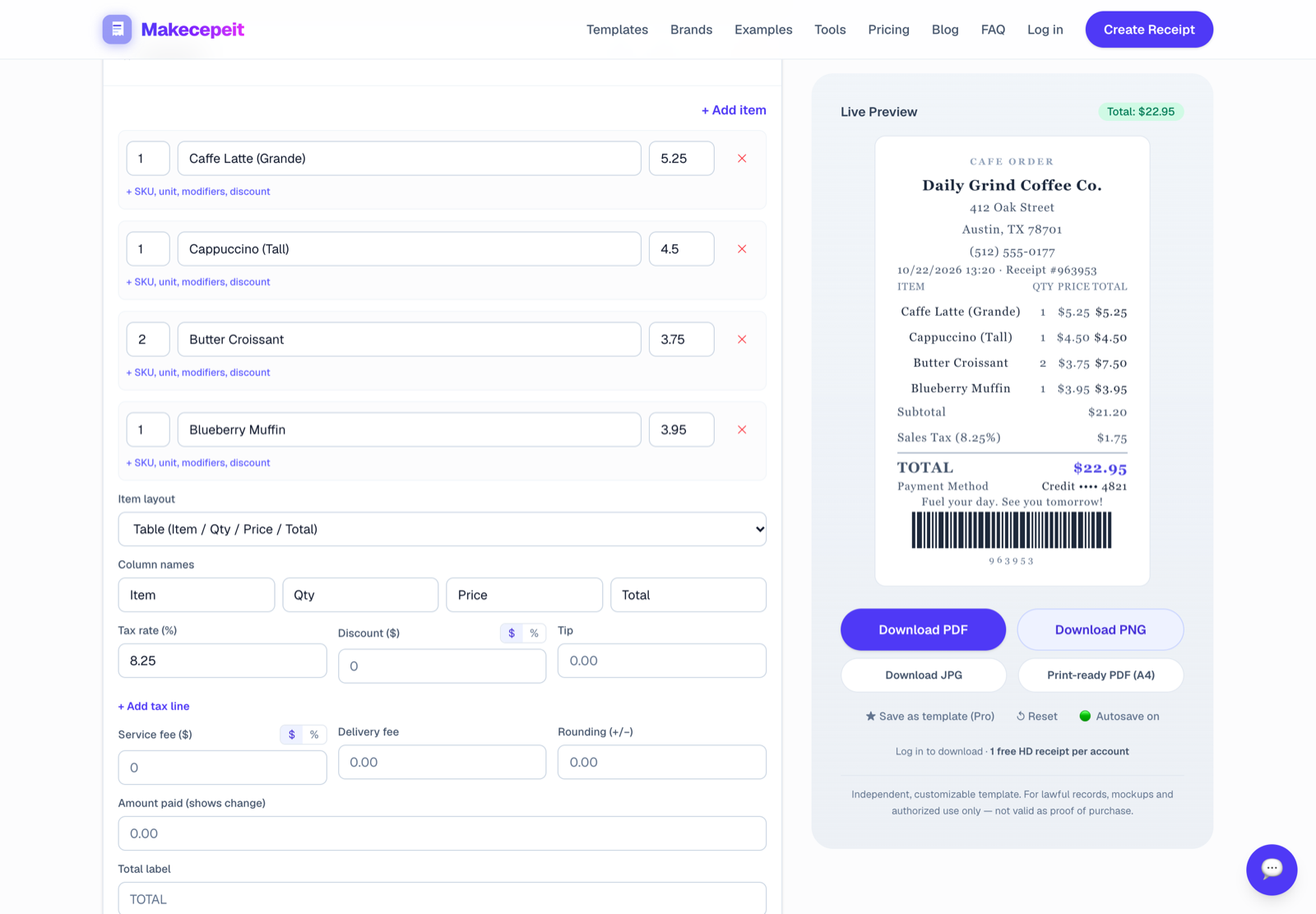Click Save as template (Pro)
This screenshot has width=1316, height=914.
929,717
